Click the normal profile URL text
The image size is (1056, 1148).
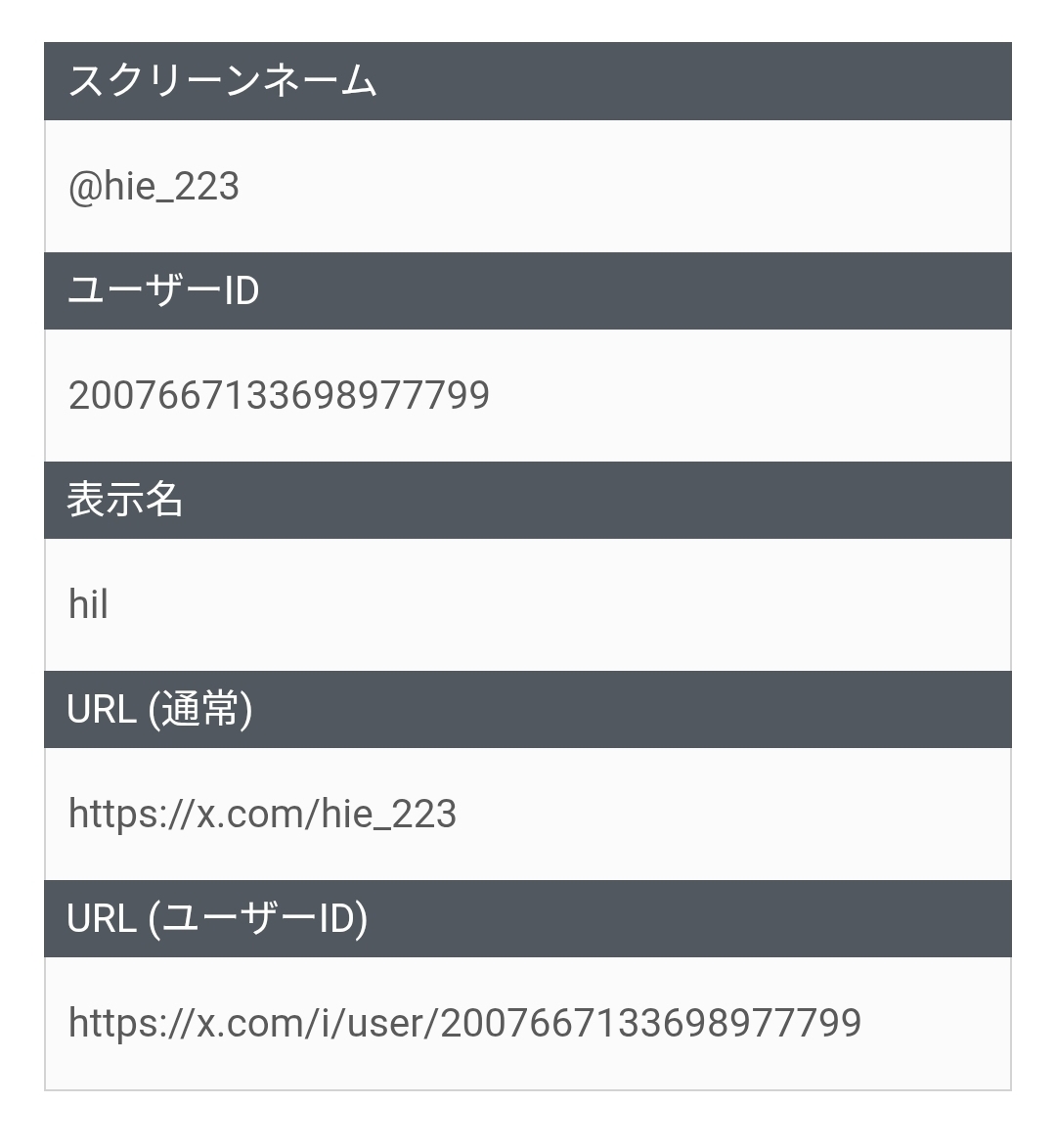click(x=262, y=814)
